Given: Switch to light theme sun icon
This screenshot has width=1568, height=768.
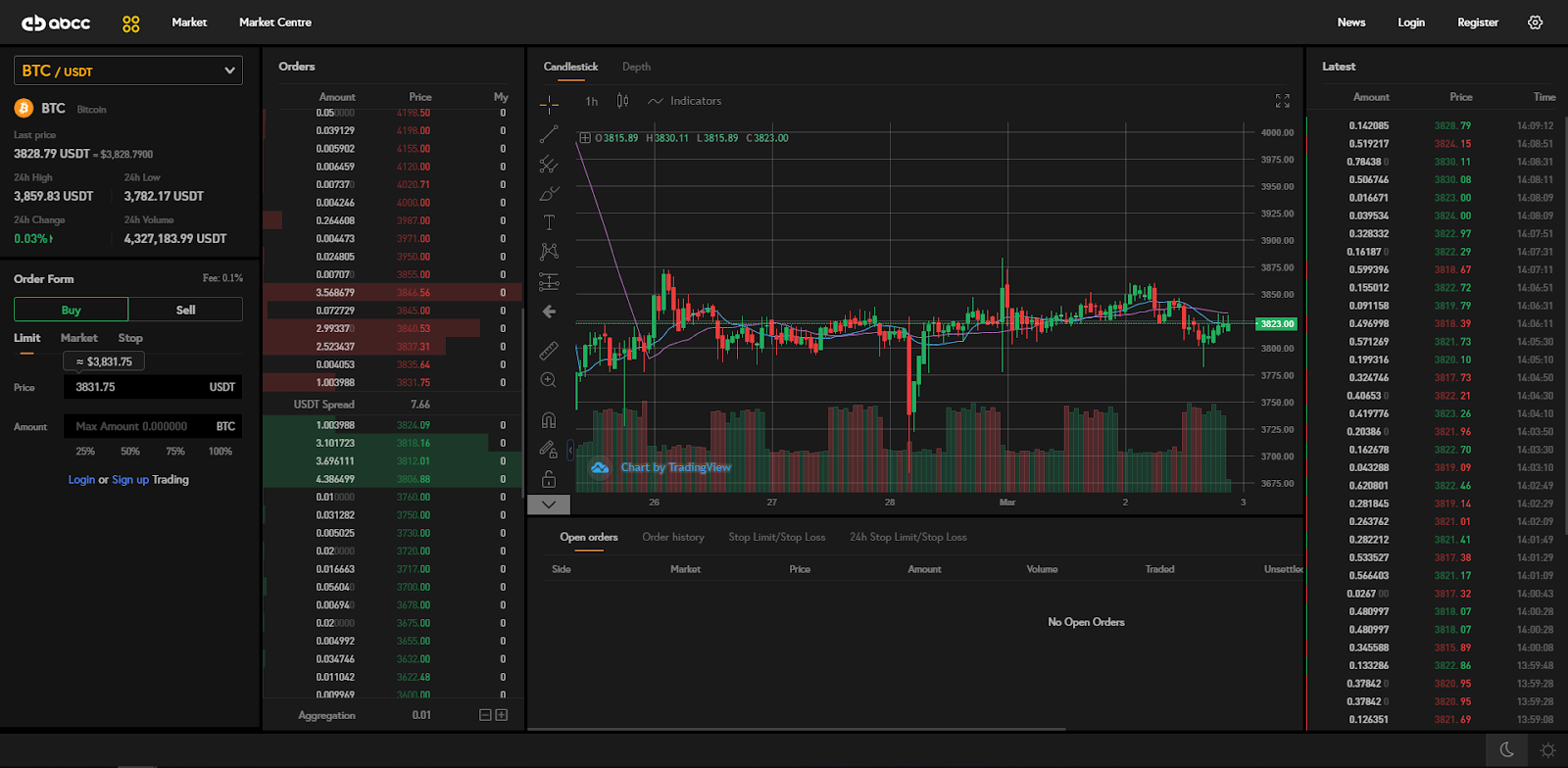Looking at the screenshot, I should tap(1547, 750).
